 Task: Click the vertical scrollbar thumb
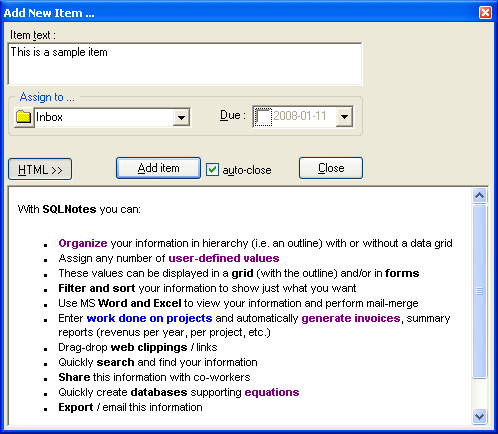pos(479,291)
